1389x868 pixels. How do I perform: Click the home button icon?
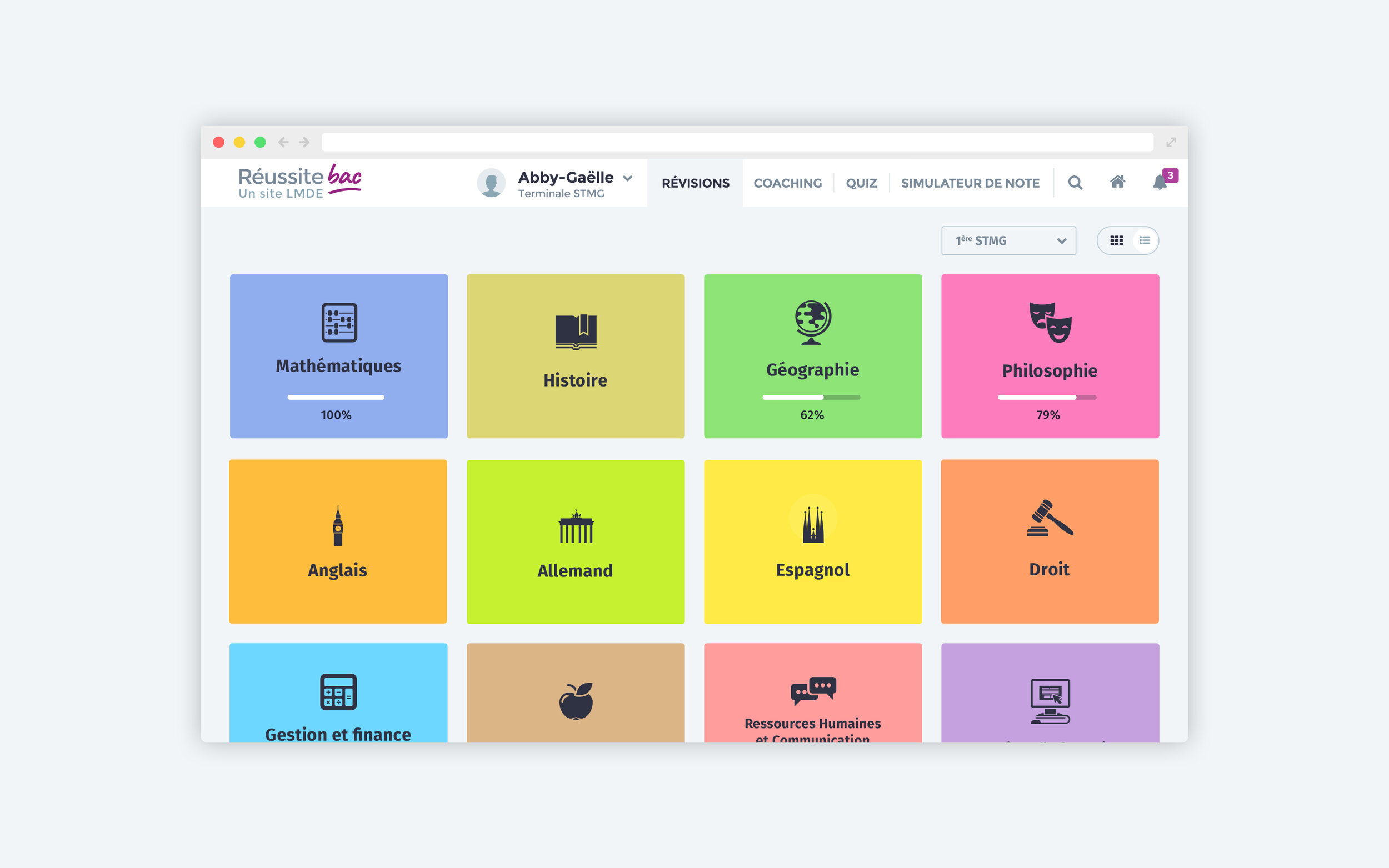1117,183
